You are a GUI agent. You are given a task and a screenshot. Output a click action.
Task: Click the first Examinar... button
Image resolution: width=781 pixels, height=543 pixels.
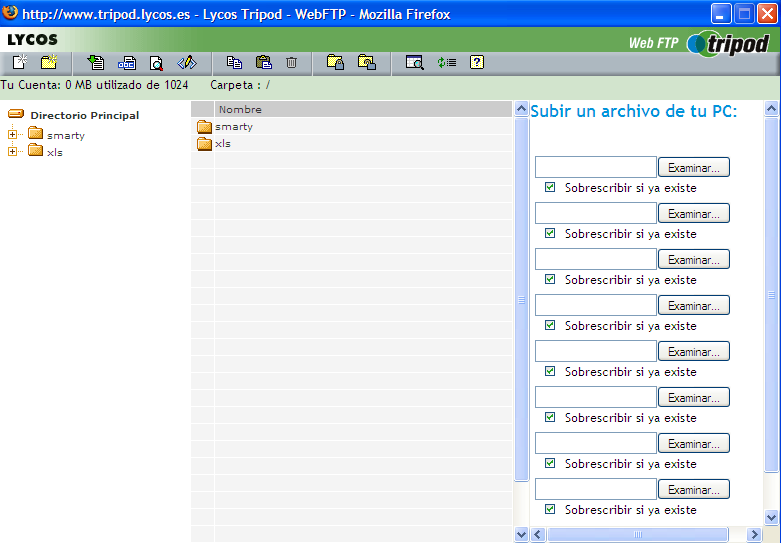pyautogui.click(x=694, y=167)
